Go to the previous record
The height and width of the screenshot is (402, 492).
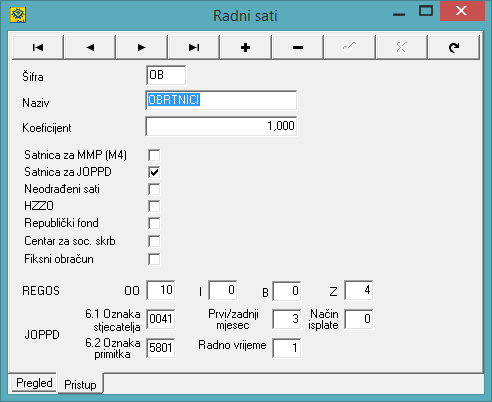point(90,47)
